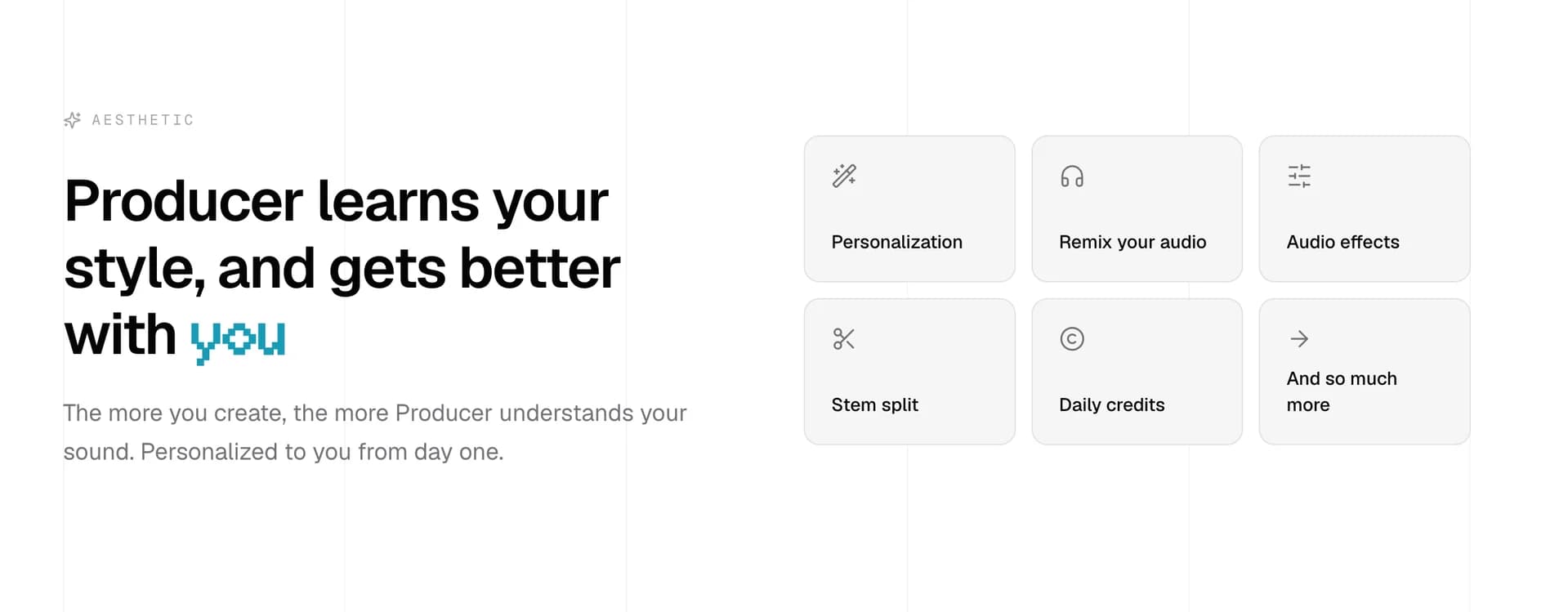This screenshot has width=1568, height=612.
Task: Select the Daily credits card
Action: pos(1137,372)
